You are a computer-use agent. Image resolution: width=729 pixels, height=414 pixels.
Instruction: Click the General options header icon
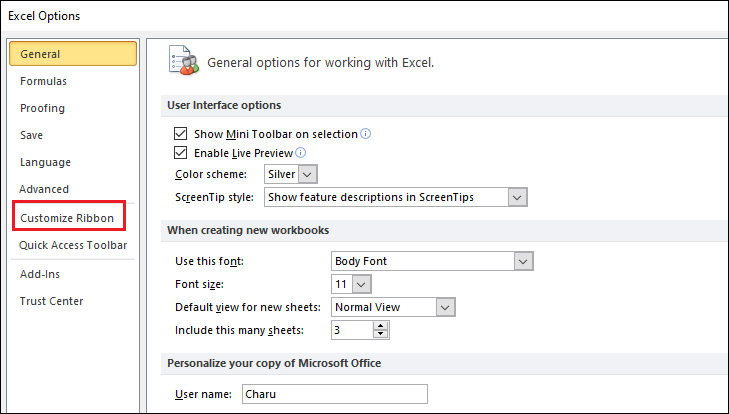tap(184, 60)
